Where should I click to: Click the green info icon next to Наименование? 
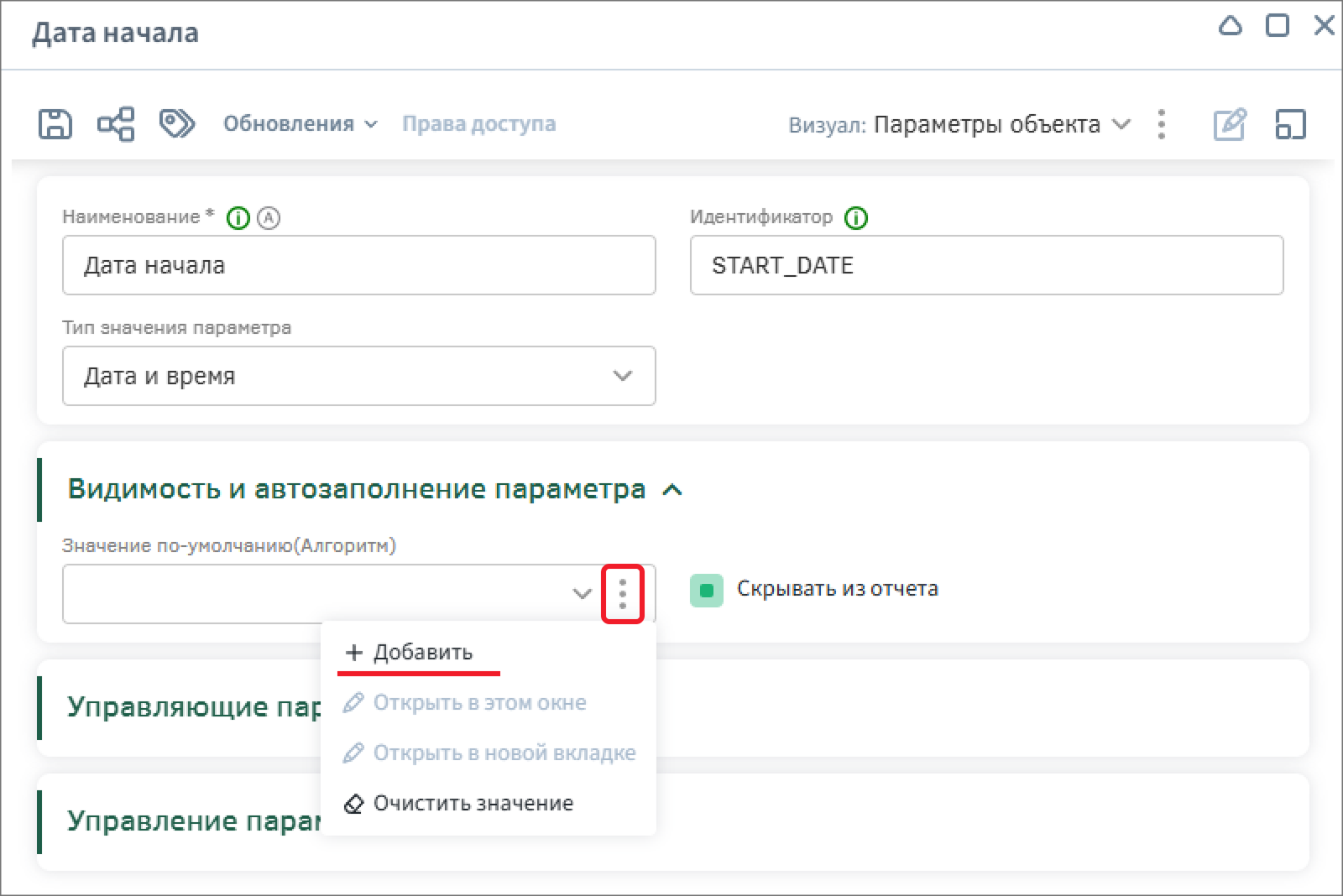[x=238, y=218]
